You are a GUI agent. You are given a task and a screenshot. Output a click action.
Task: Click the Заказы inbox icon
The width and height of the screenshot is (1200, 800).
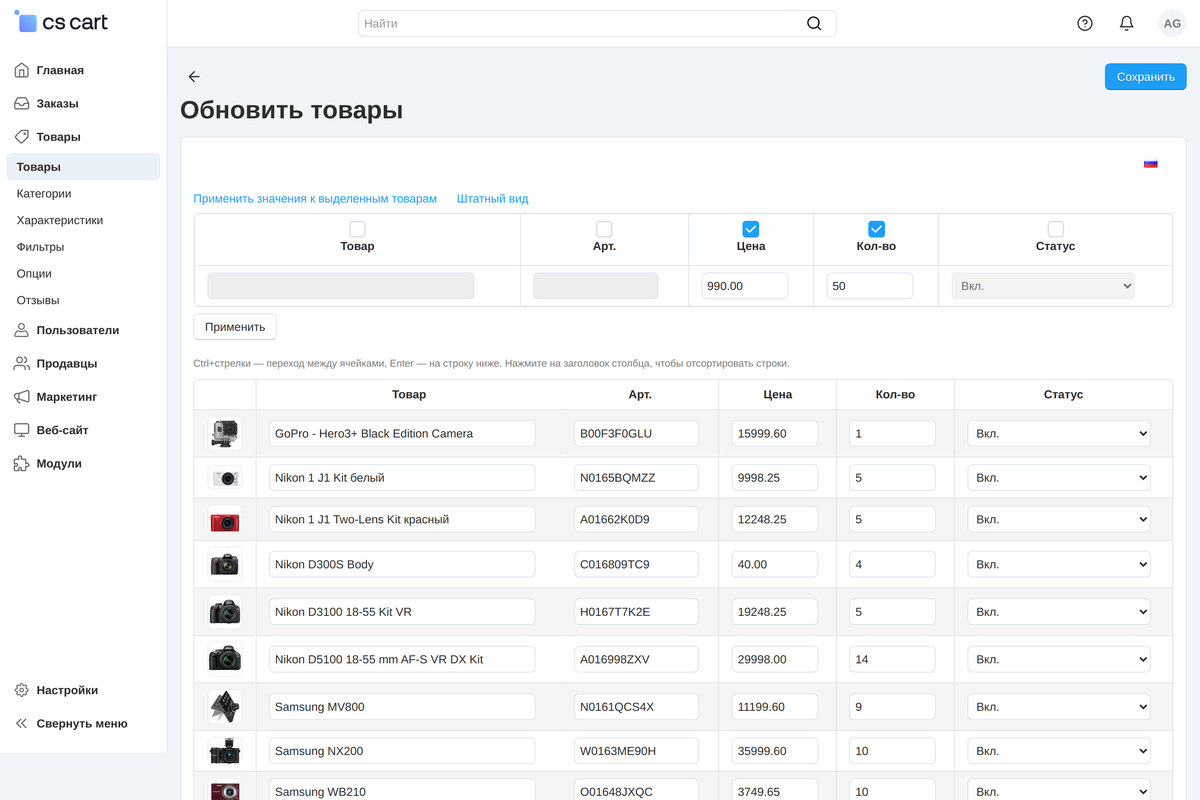coord(22,104)
